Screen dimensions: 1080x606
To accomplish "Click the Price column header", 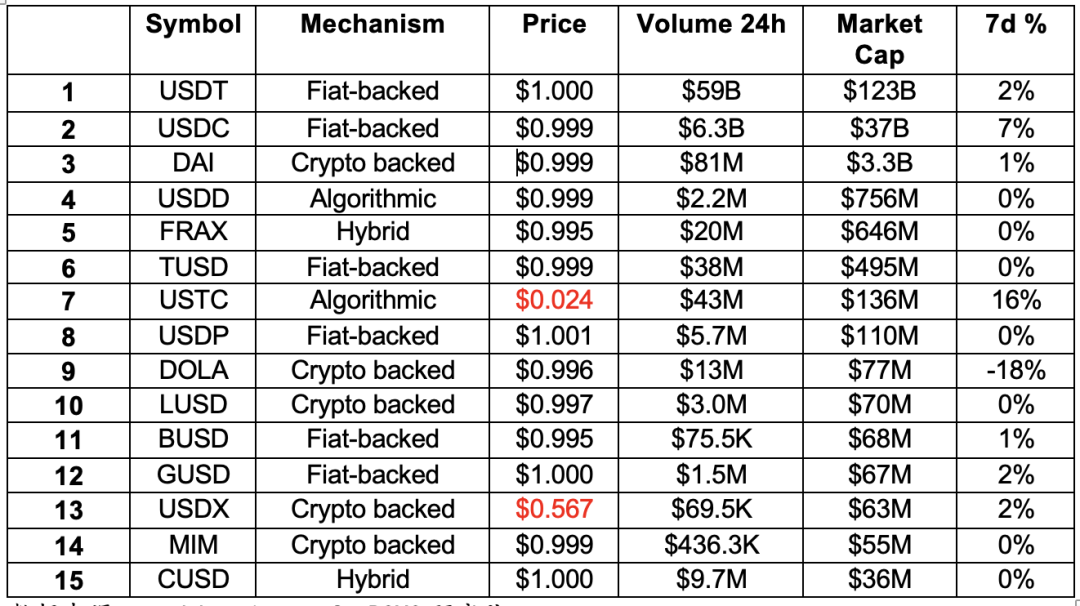I will pyautogui.click(x=554, y=40).
